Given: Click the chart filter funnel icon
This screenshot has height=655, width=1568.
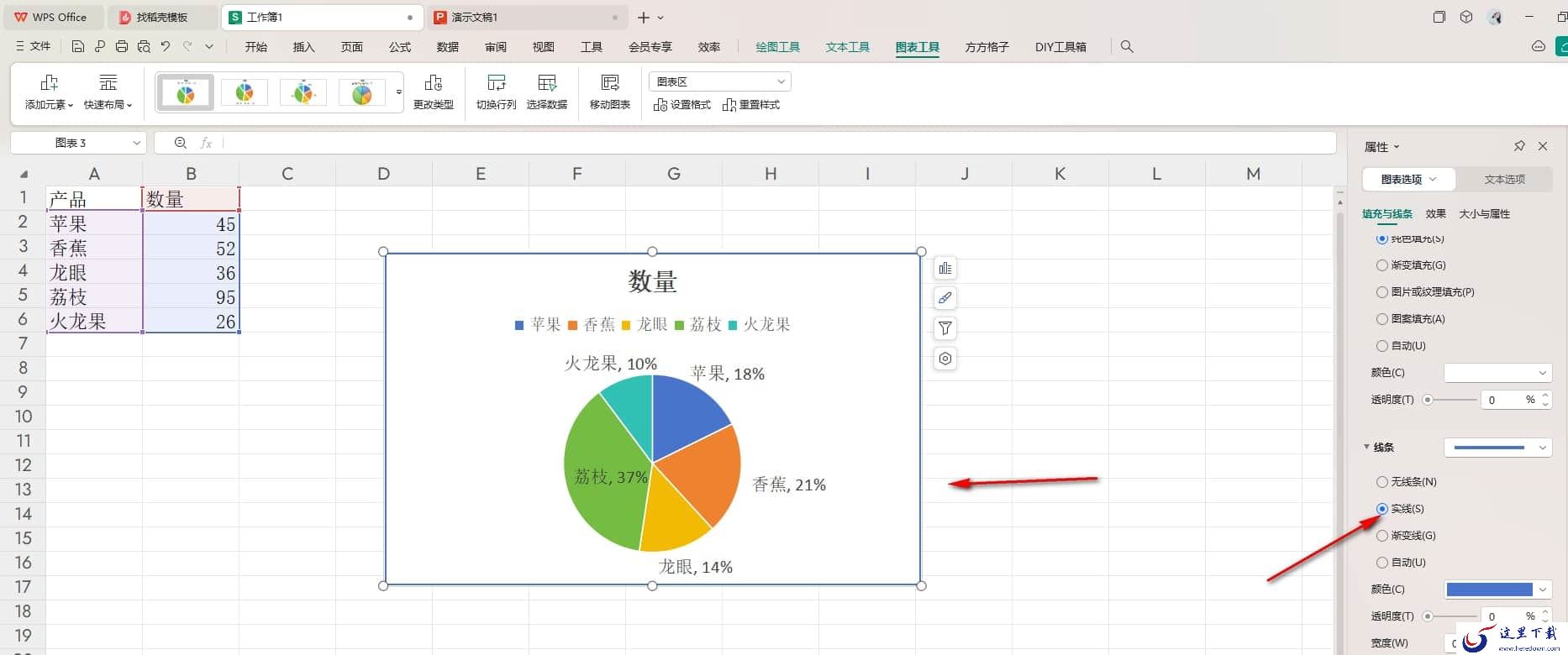Looking at the screenshot, I should 945,328.
